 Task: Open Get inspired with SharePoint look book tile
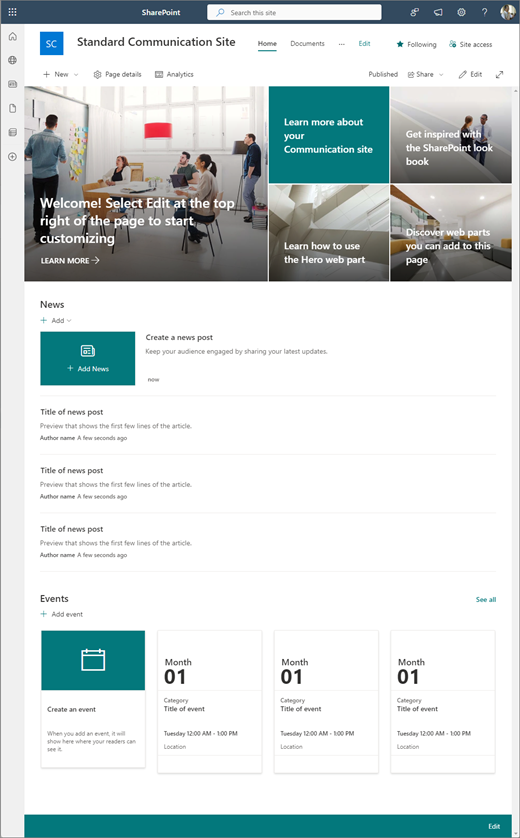pyautogui.click(x=451, y=135)
